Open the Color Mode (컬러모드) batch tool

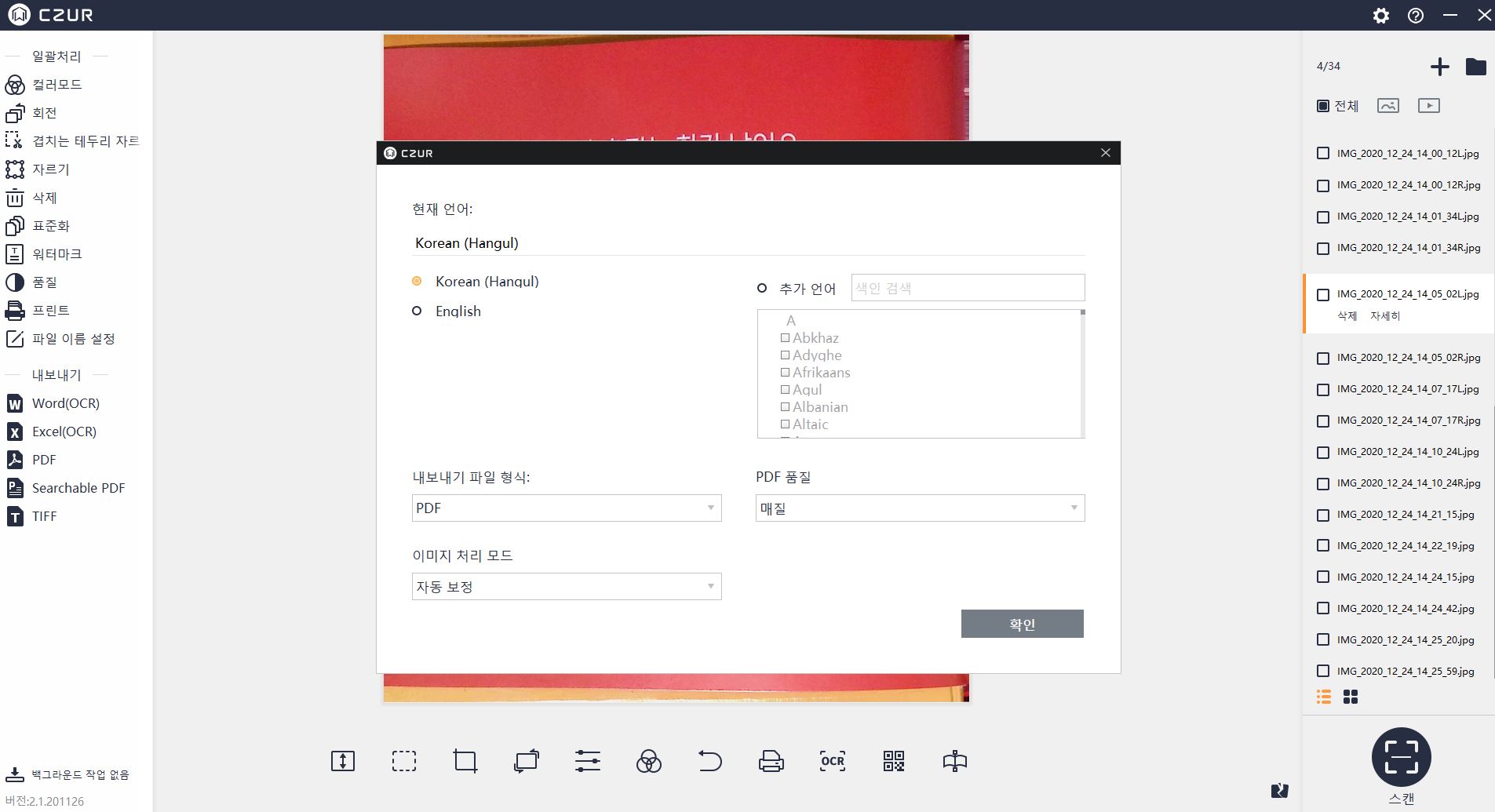tap(44, 85)
